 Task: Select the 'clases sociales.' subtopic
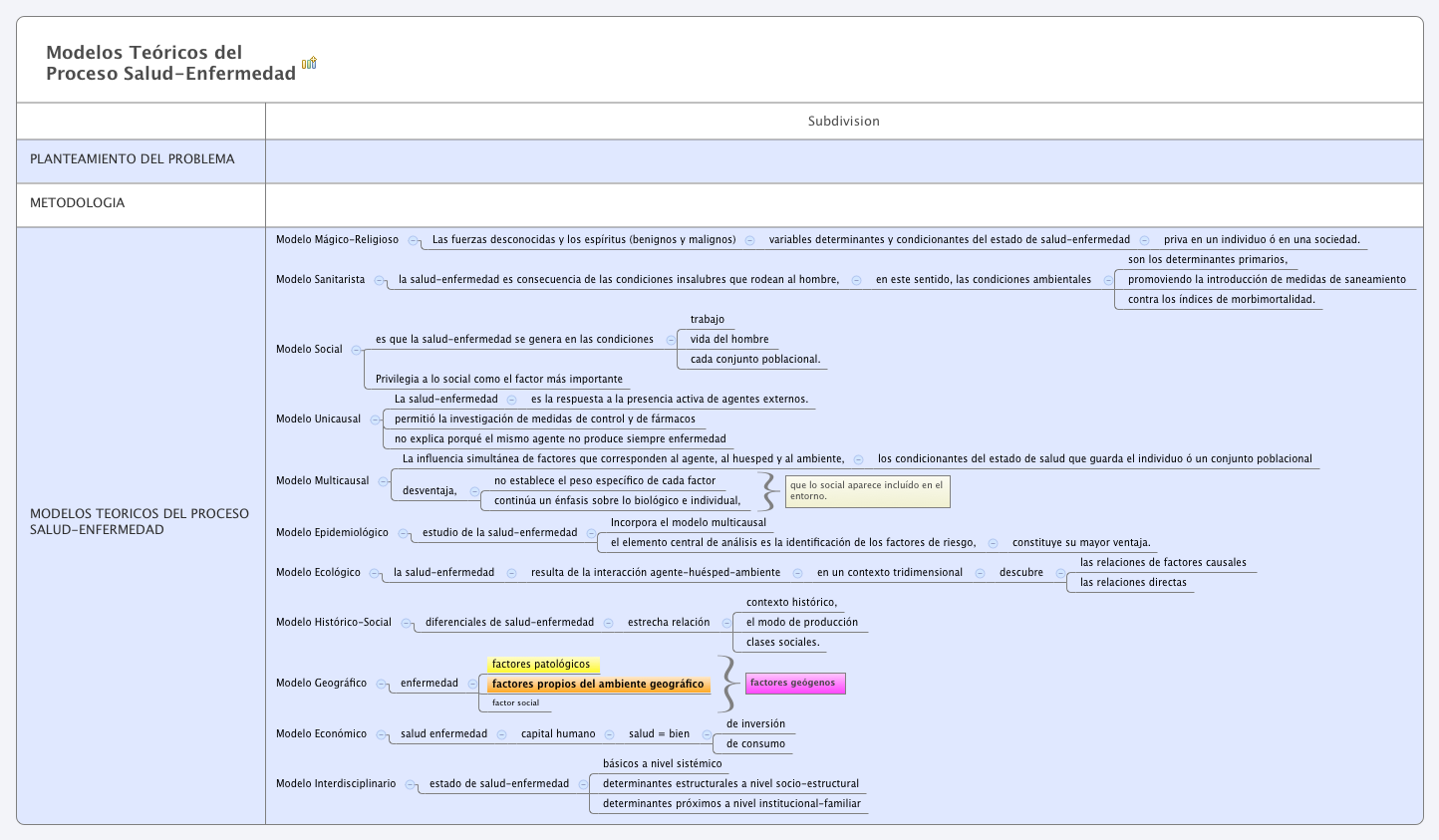pyautogui.click(x=783, y=643)
